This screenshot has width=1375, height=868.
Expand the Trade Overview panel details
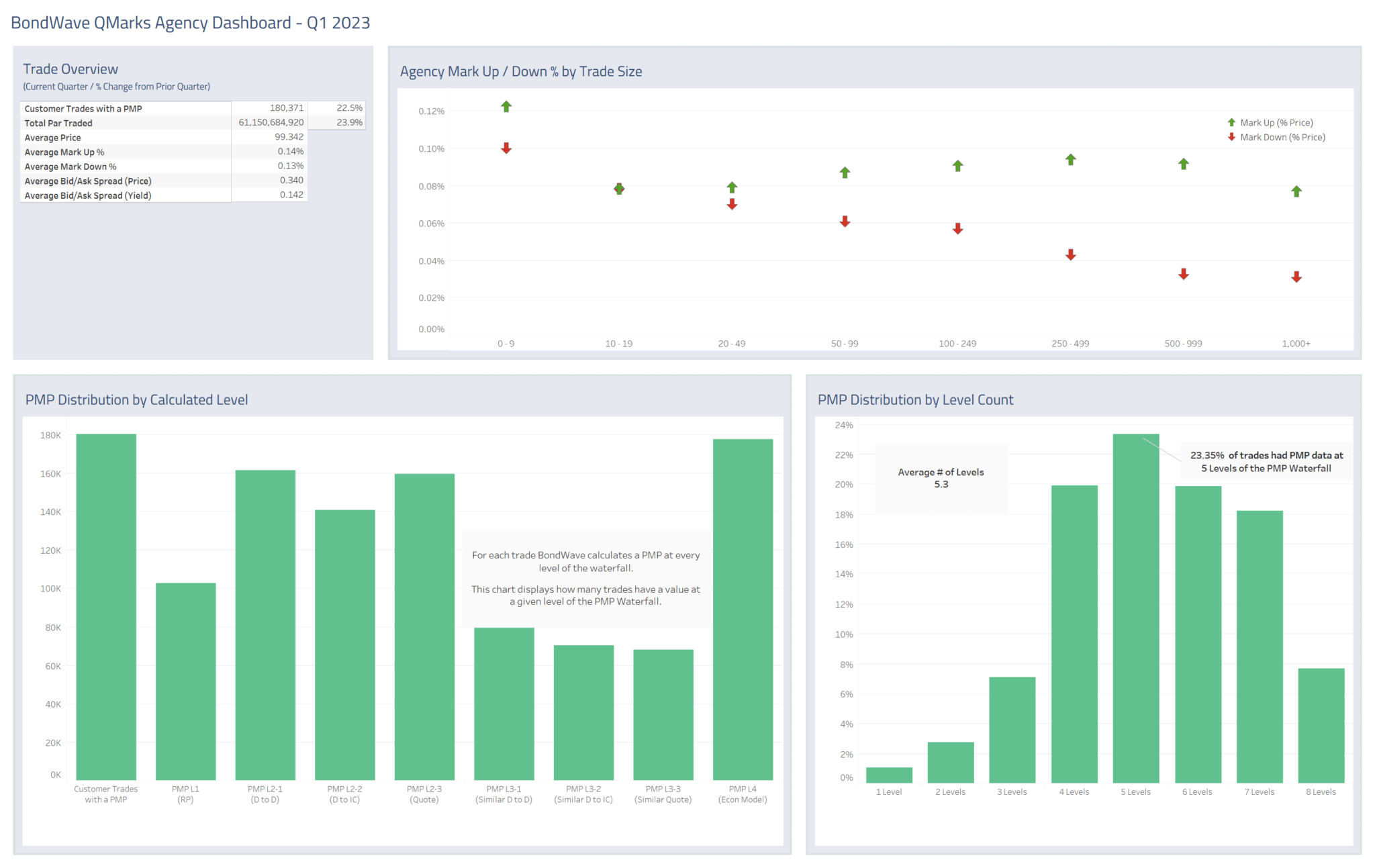(x=70, y=68)
